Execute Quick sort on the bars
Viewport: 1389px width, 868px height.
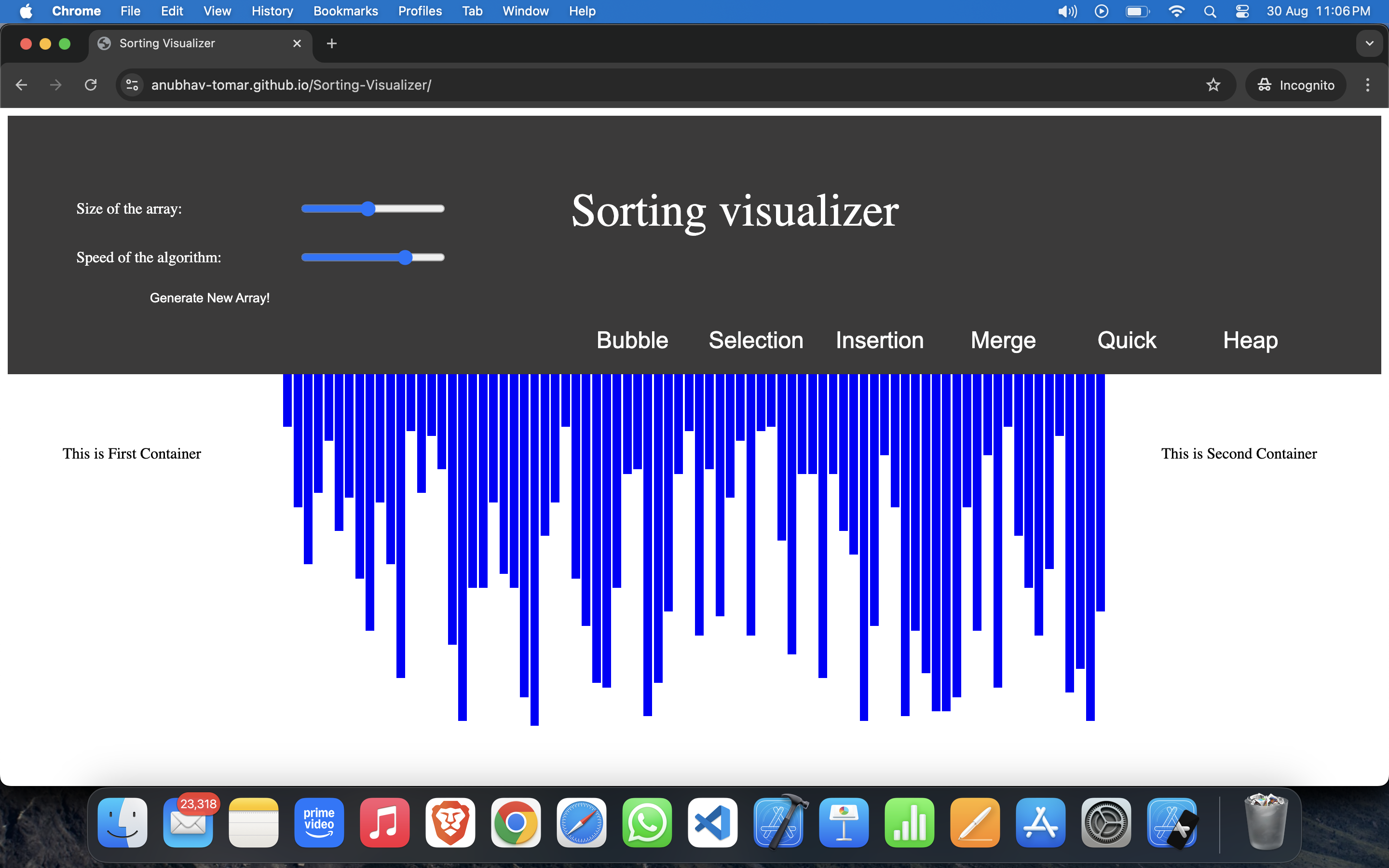pyautogui.click(x=1126, y=340)
